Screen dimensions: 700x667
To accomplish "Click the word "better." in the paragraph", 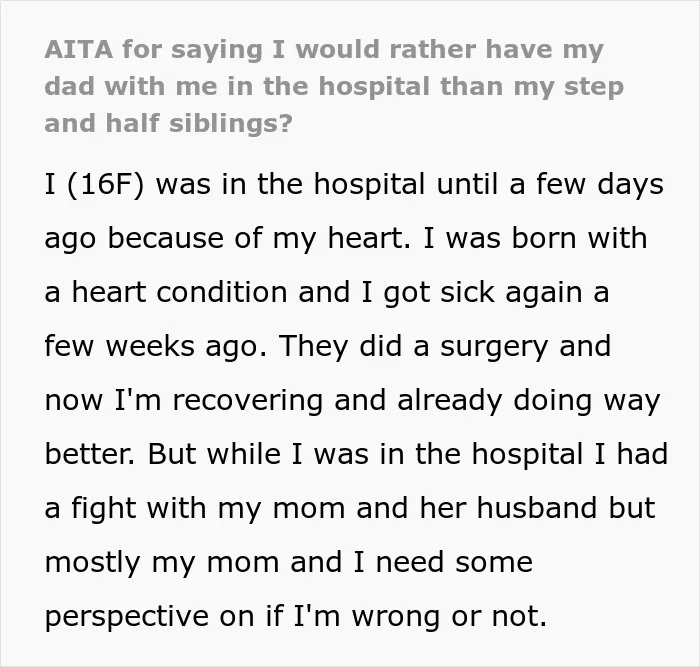I will [x=90, y=454].
